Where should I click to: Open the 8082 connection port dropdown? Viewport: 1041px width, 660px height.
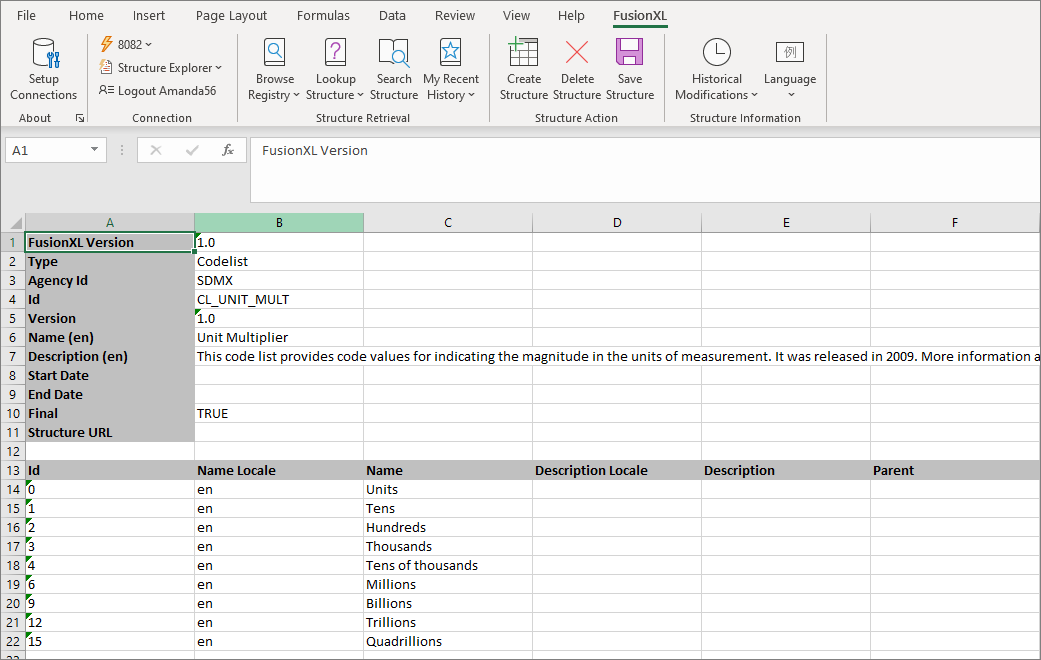coord(127,44)
